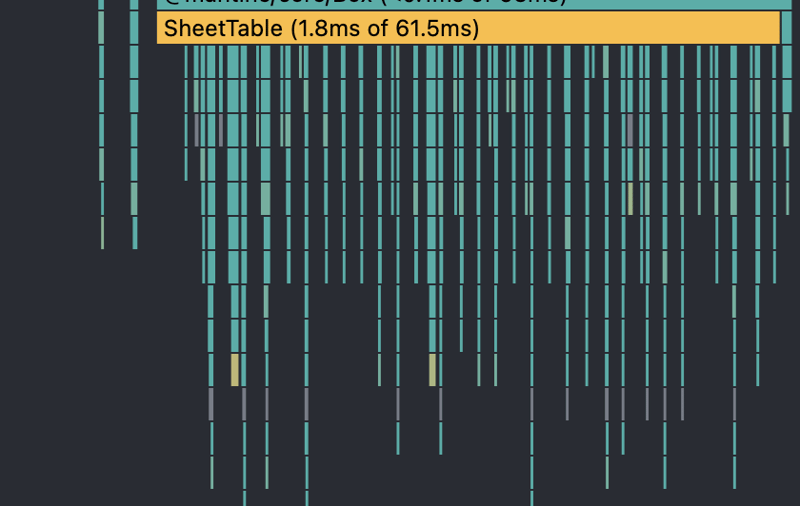
Task: Click second narrow bar left of SheetTable
Action: (x=134, y=28)
